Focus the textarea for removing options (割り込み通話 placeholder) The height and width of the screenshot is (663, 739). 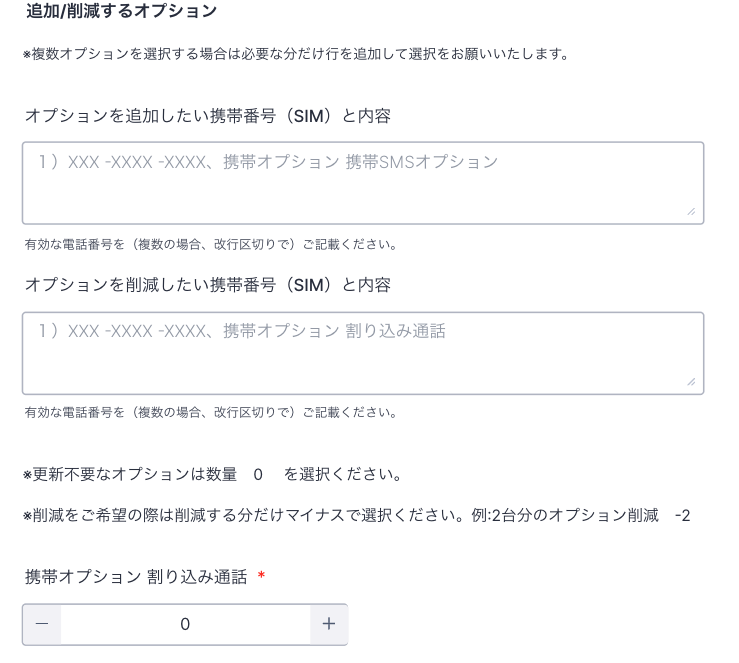pyautogui.click(x=362, y=352)
